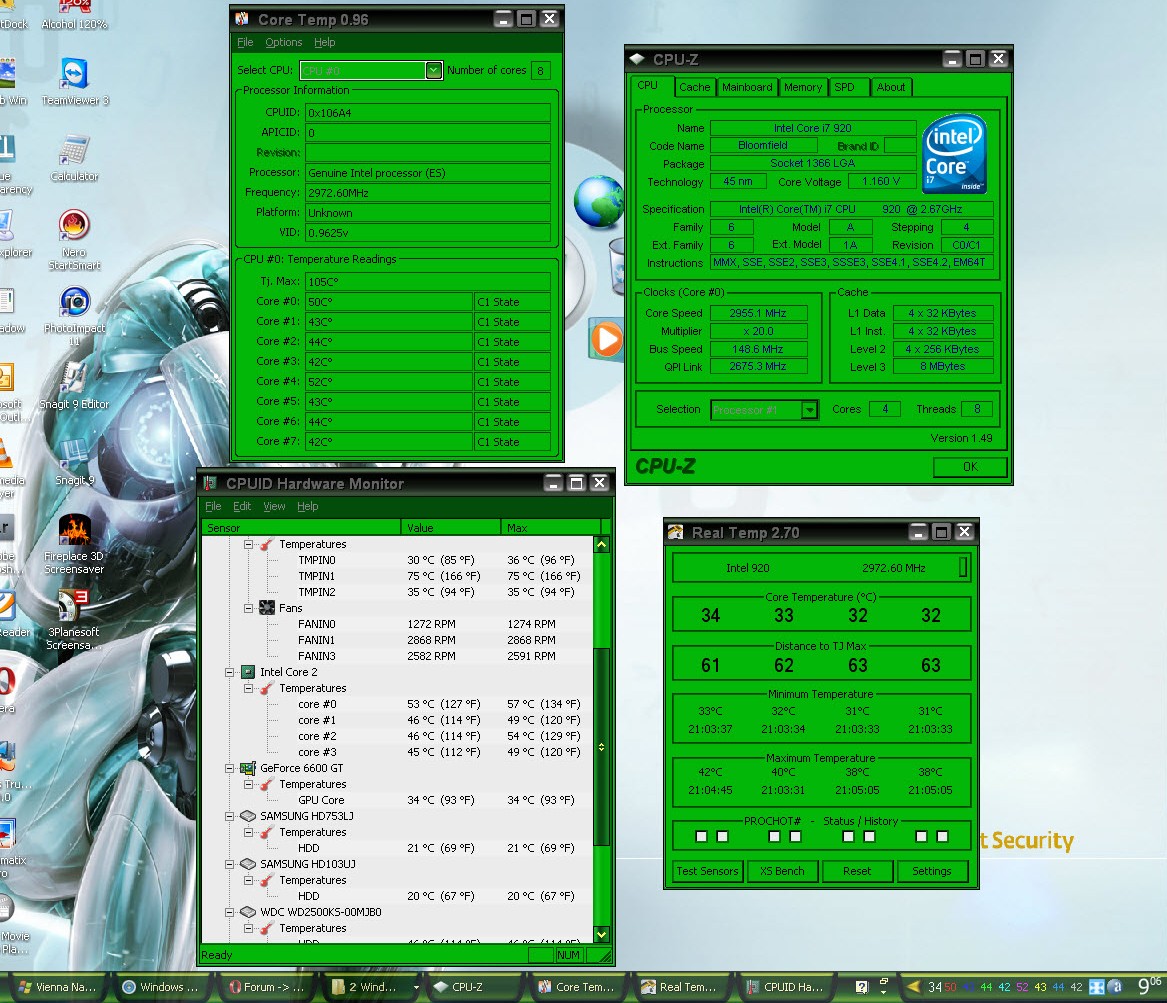Open the Alcohol 120% desktop shortcut
1167x1003 pixels.
pos(74,15)
